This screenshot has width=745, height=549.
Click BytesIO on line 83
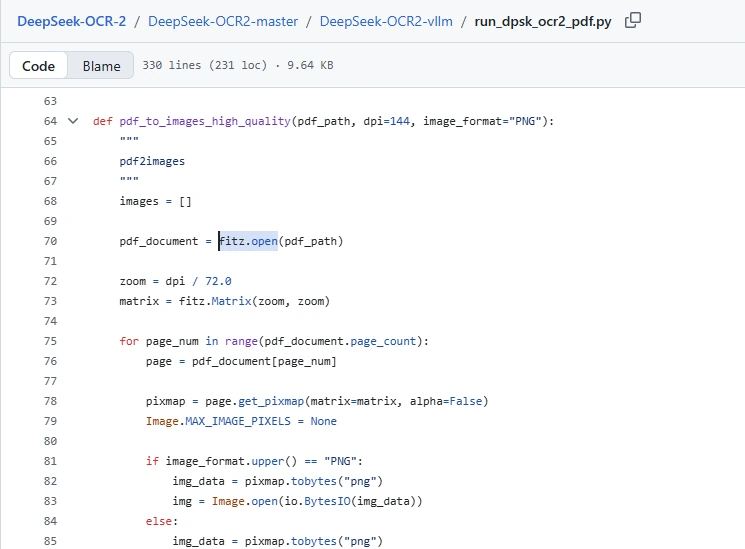[327, 501]
